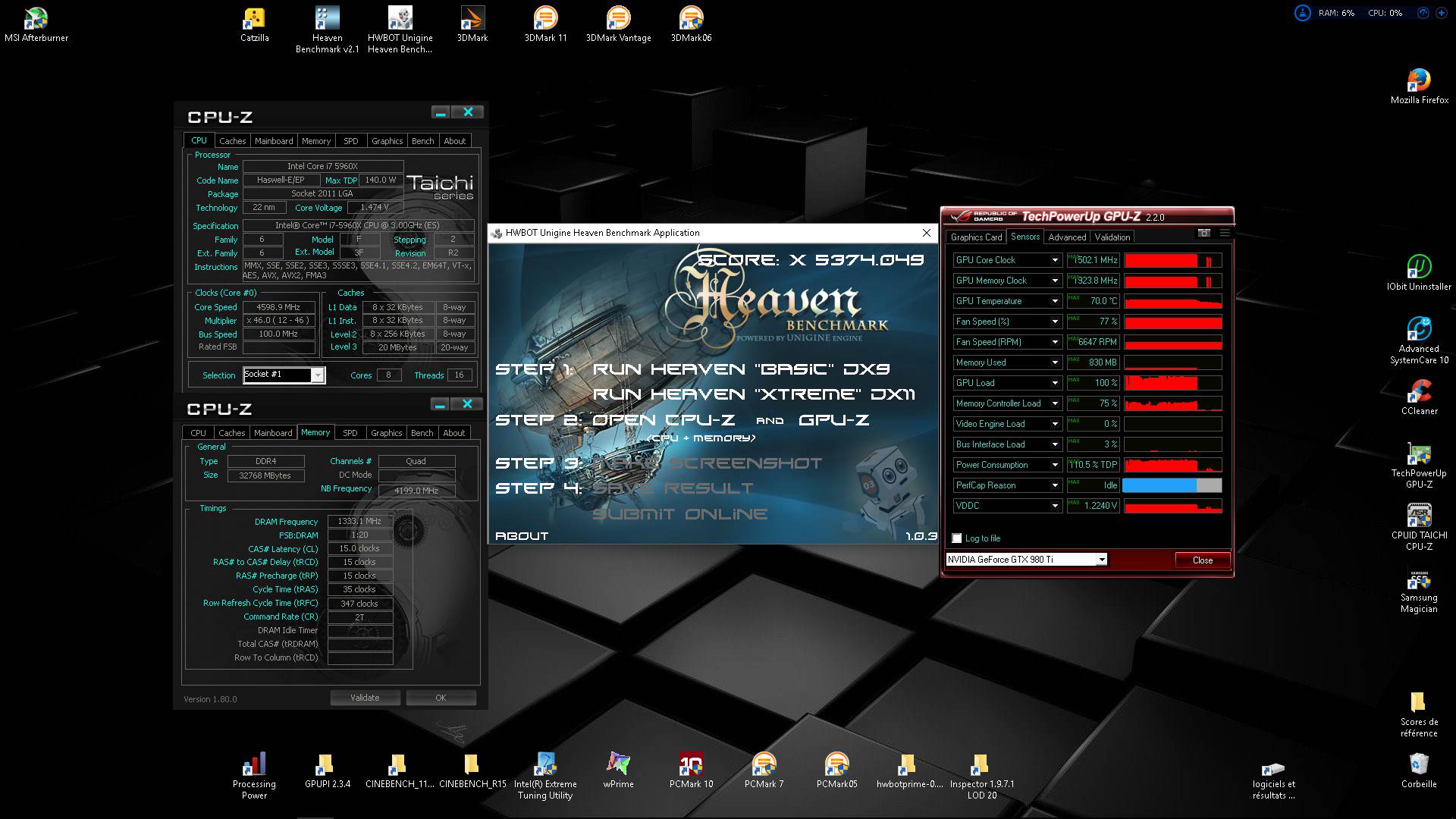Click the RAM cleaner widget icon
Screen dimensions: 1456x819
(x=1302, y=13)
